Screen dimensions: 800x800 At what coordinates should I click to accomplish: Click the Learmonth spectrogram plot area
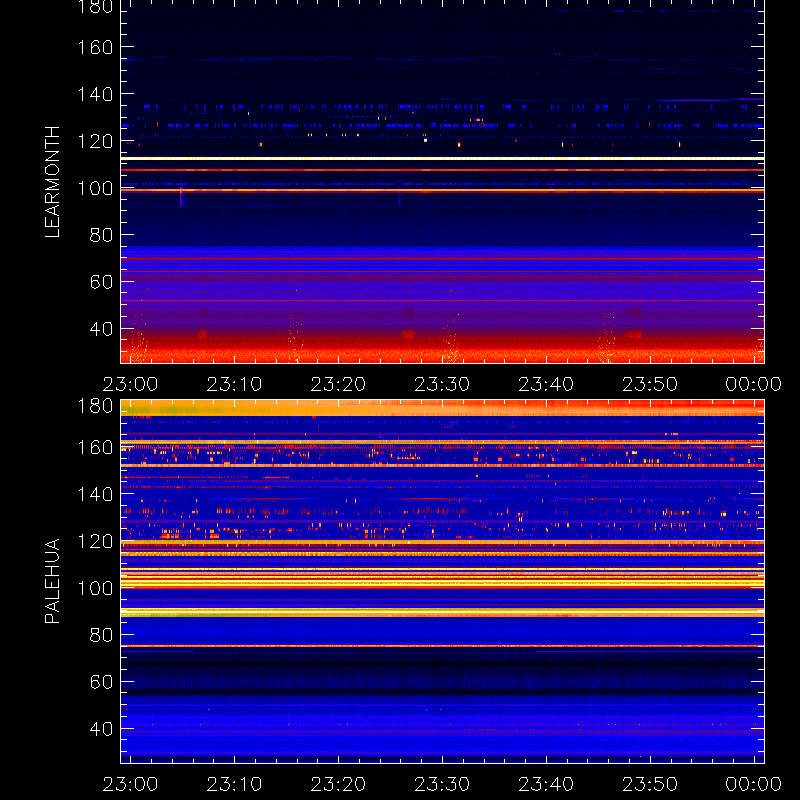(442, 182)
